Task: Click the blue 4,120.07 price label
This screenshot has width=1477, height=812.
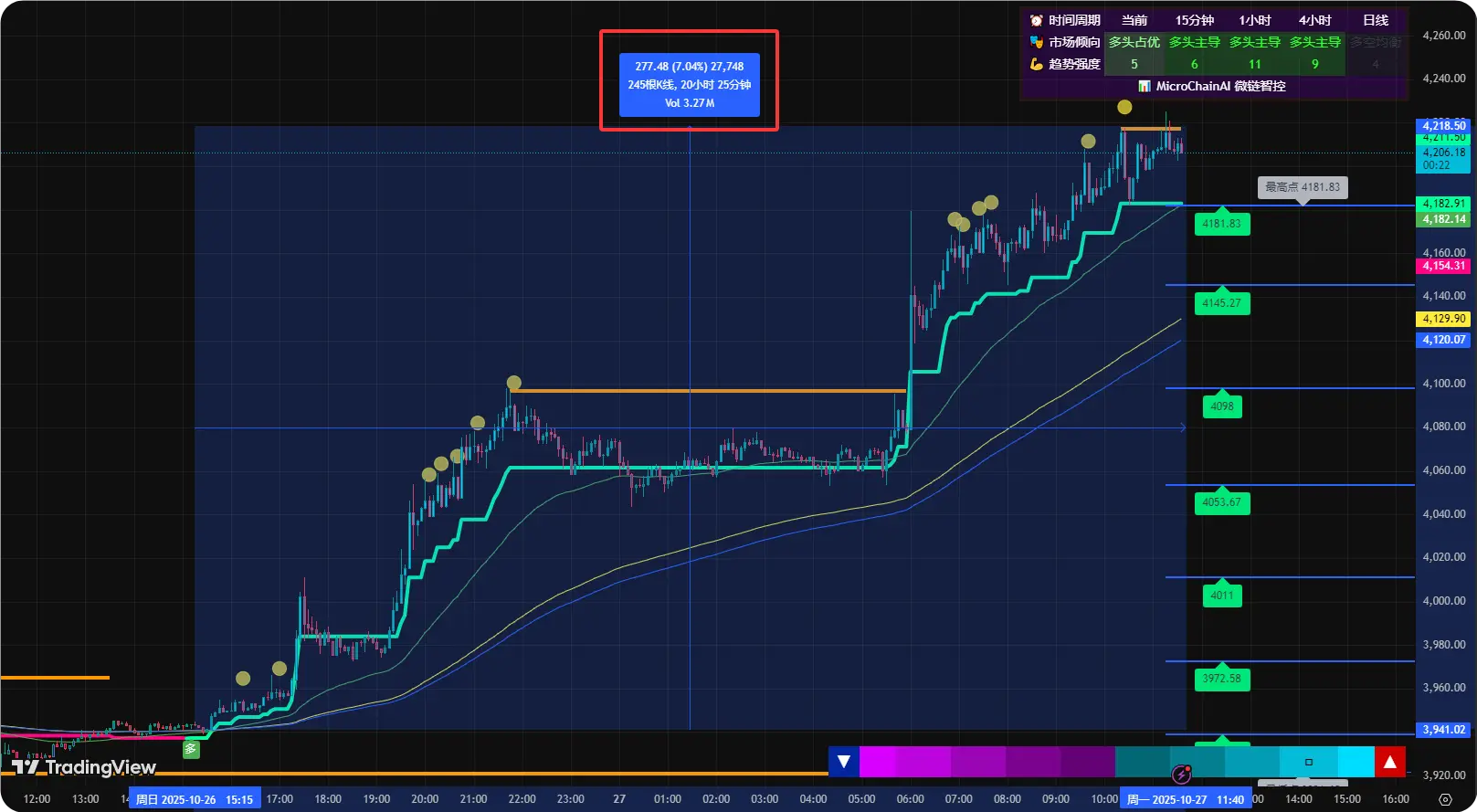Action: pyautogui.click(x=1443, y=340)
